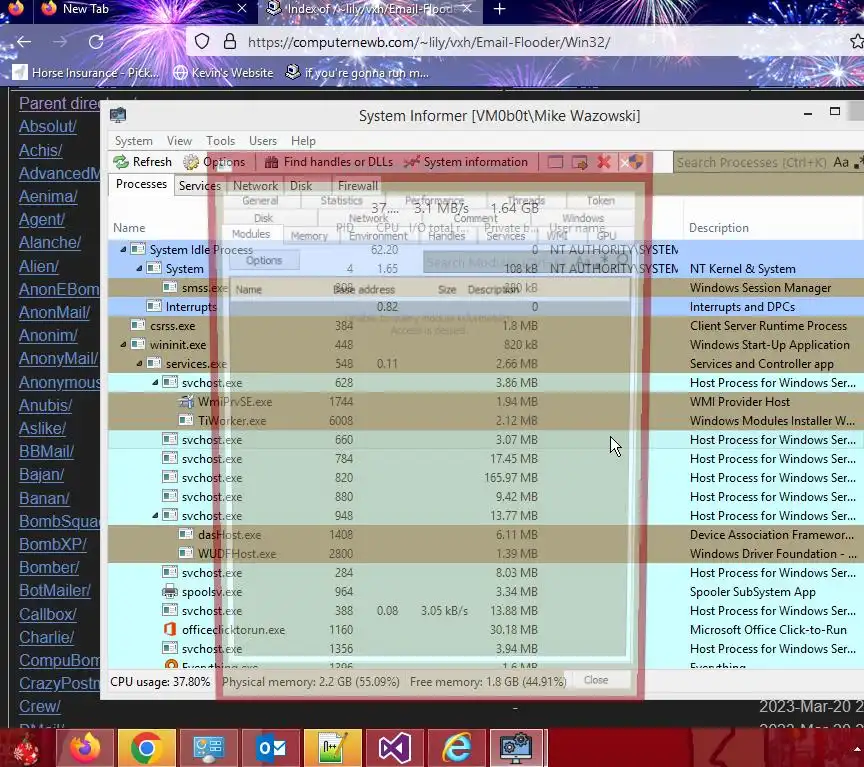Click the officeclicktorun.exe Office icon

[170, 629]
